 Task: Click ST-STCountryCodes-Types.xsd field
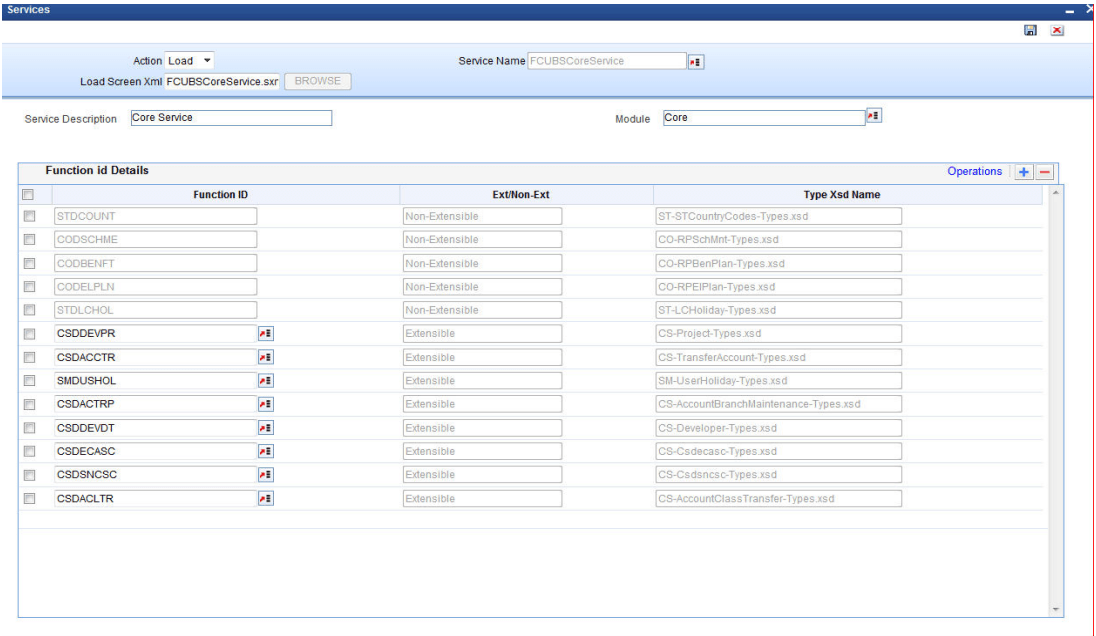pos(779,216)
